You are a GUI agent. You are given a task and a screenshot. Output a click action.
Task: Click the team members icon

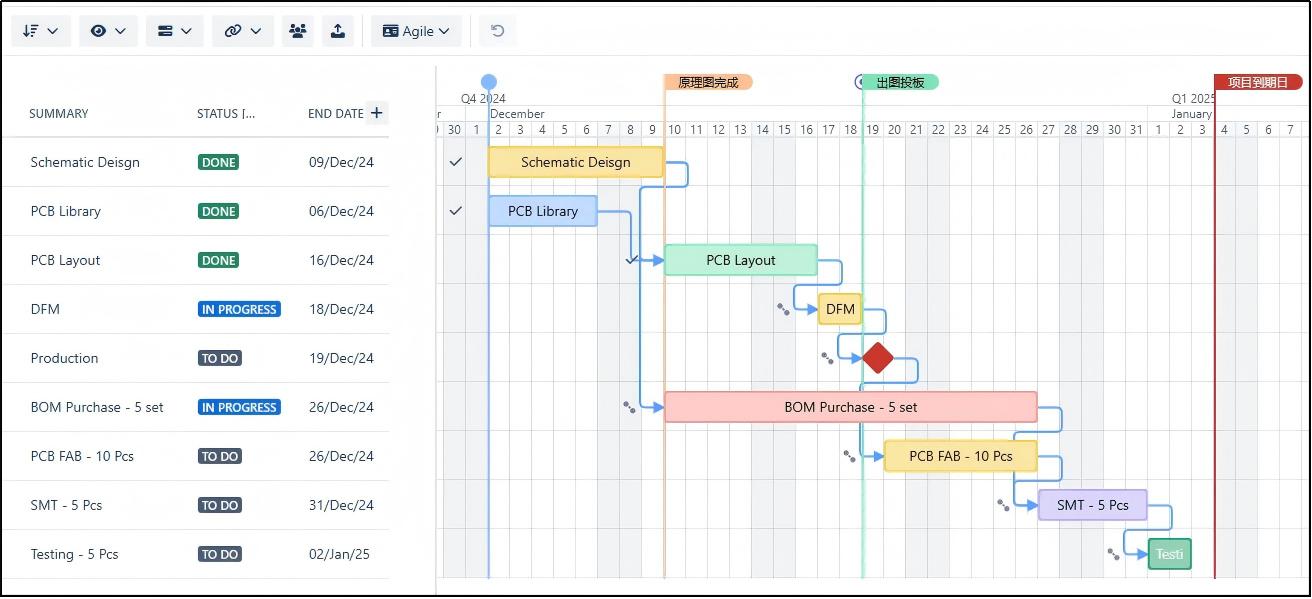point(297,31)
